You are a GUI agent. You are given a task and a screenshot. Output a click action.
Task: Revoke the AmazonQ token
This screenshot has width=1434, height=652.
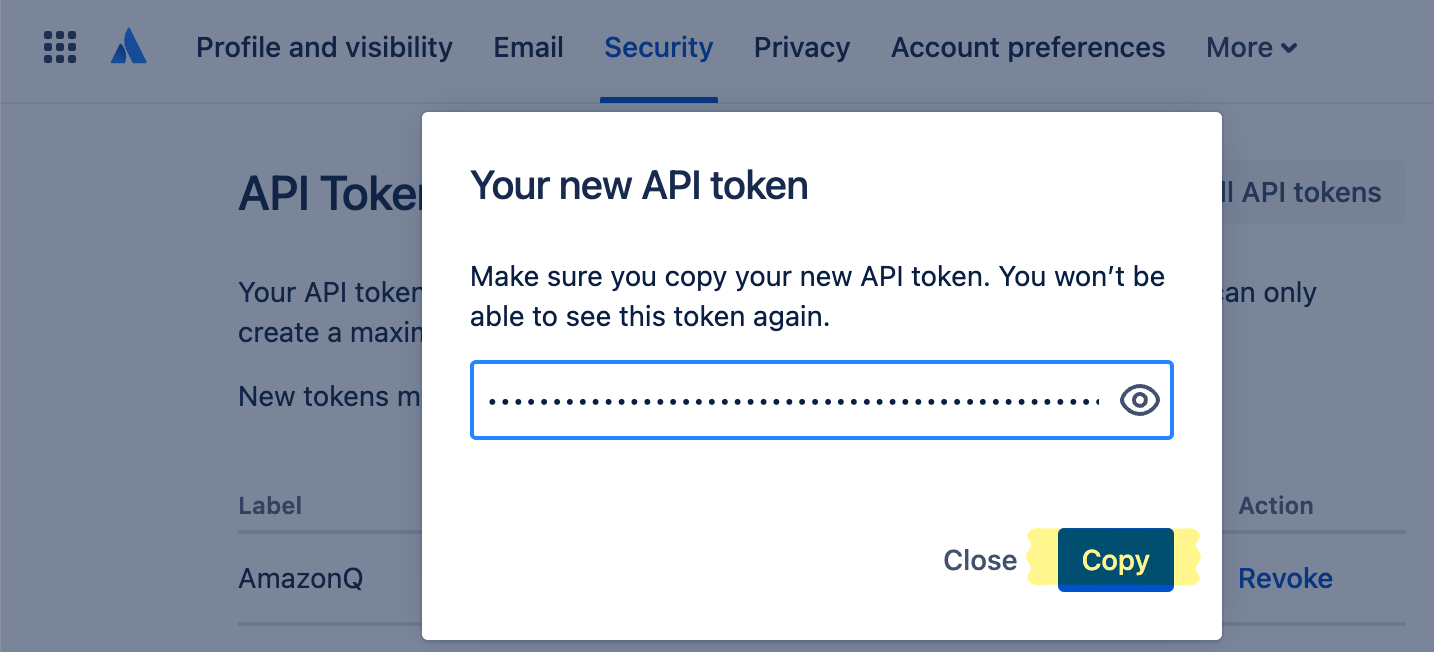click(1285, 578)
